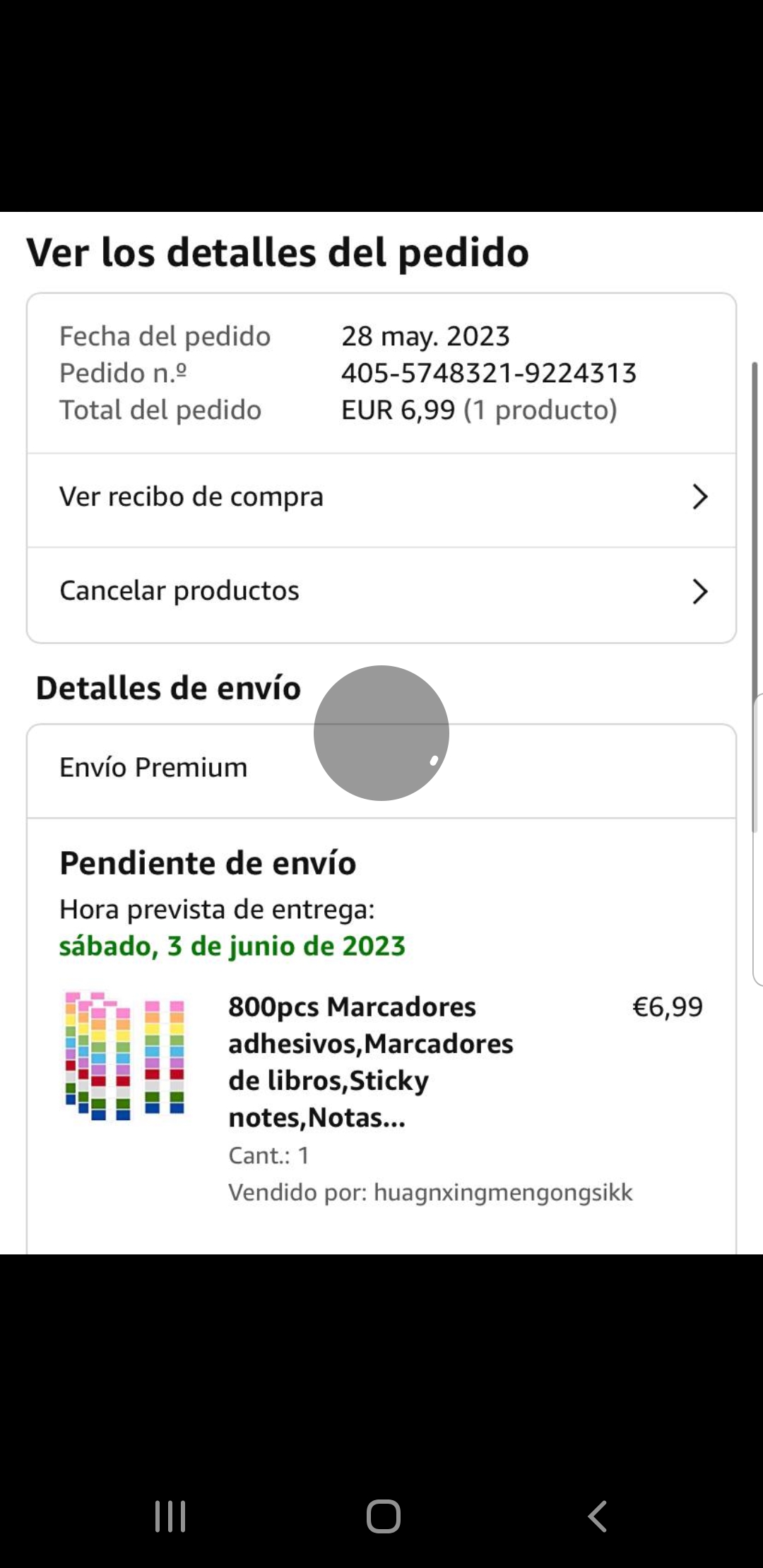This screenshot has width=763, height=1568.
Task: Select the Envío Premium row
Action: (x=153, y=768)
